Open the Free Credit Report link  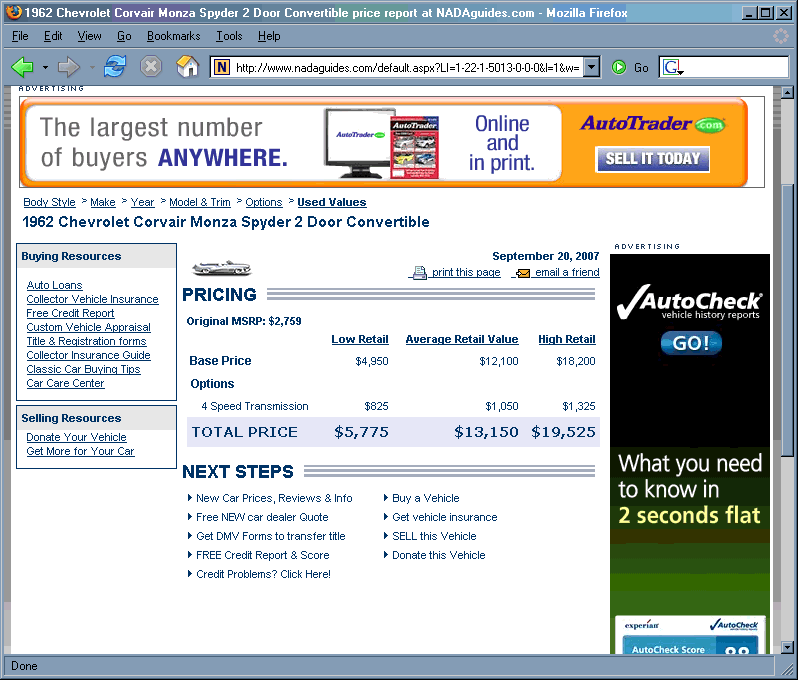[x=70, y=313]
